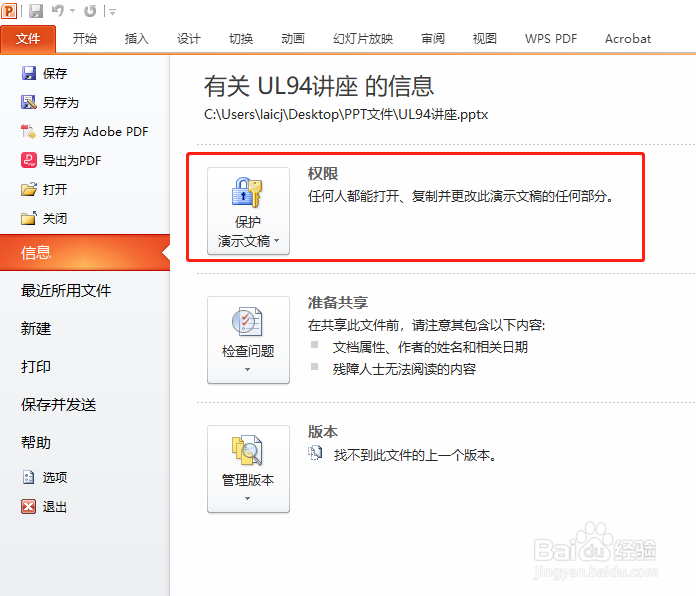The width and height of the screenshot is (696, 596).
Task: Switch to the 切换 ribbon tab
Action: click(241, 39)
